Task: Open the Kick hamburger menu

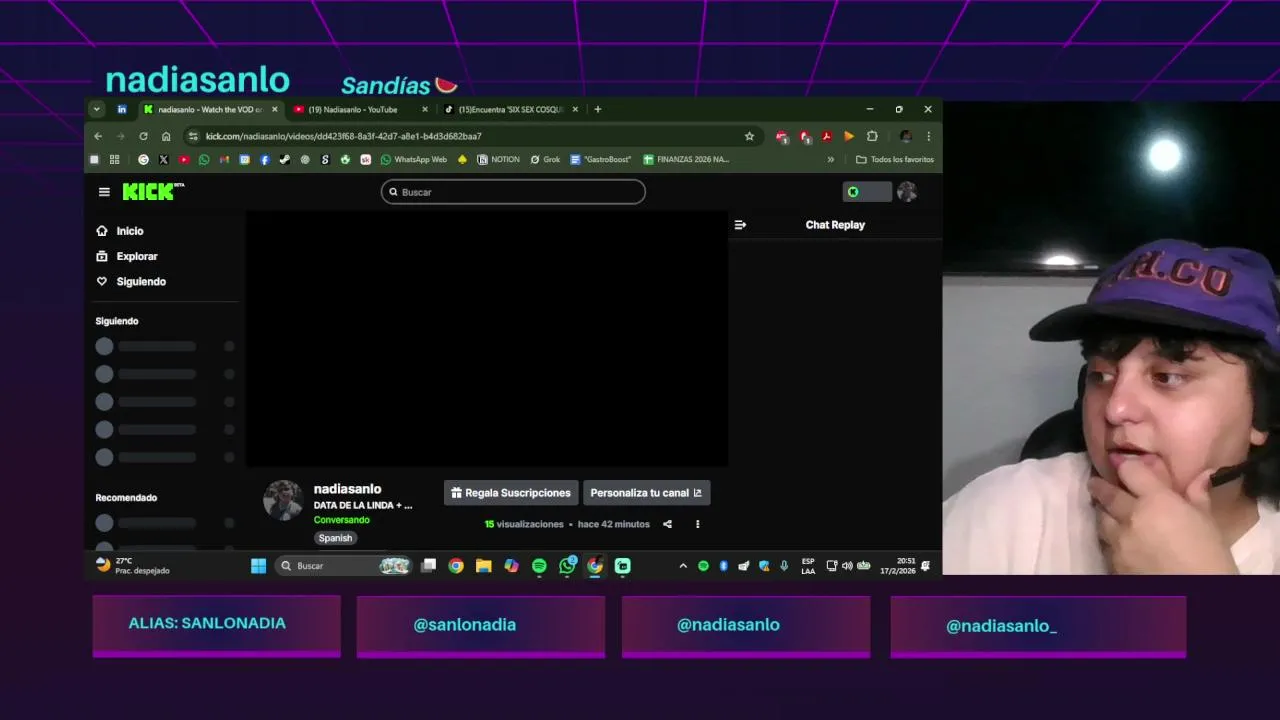Action: 104,192
